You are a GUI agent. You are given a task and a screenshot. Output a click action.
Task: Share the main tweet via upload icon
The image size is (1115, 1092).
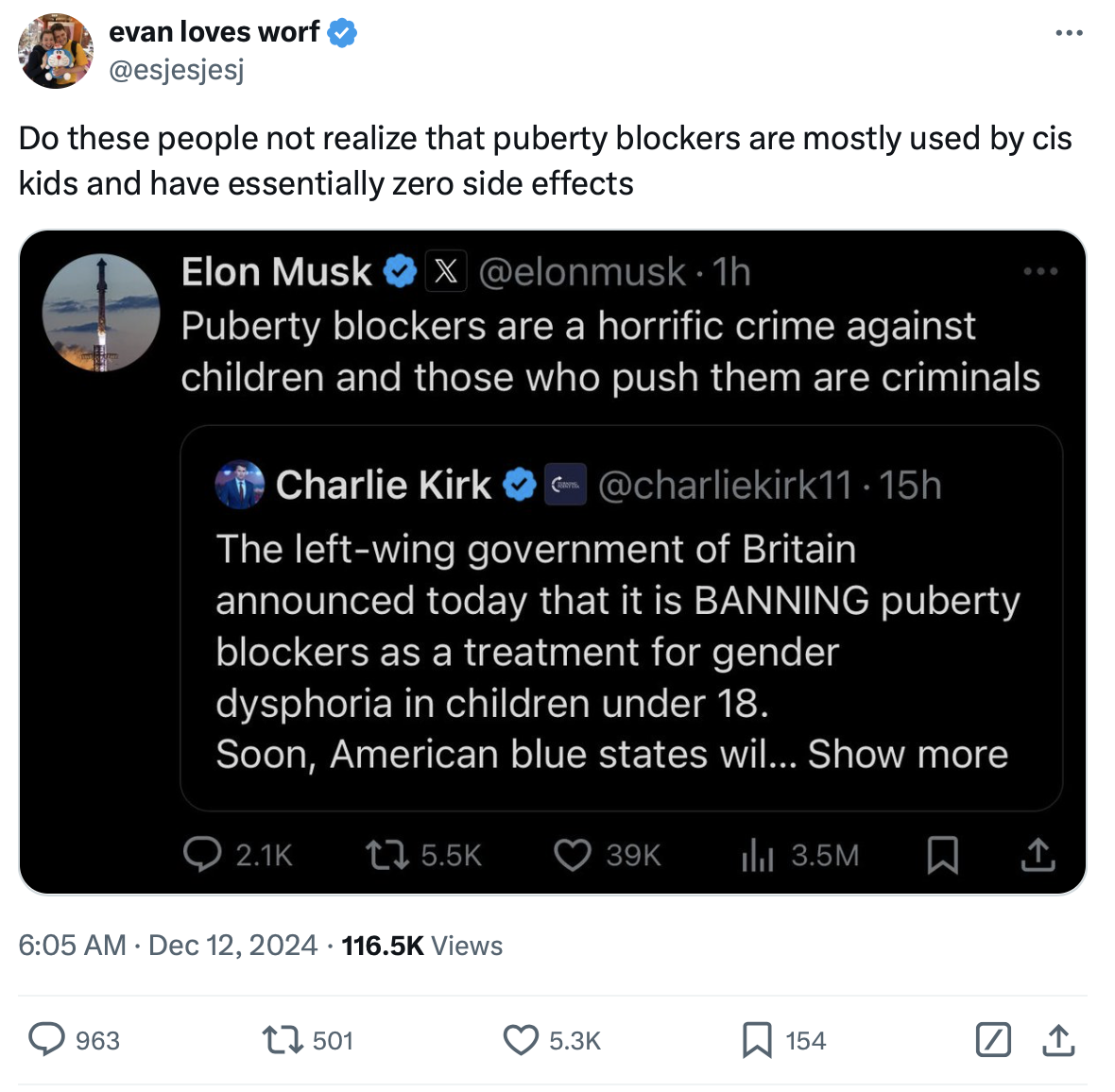pos(1059,1040)
